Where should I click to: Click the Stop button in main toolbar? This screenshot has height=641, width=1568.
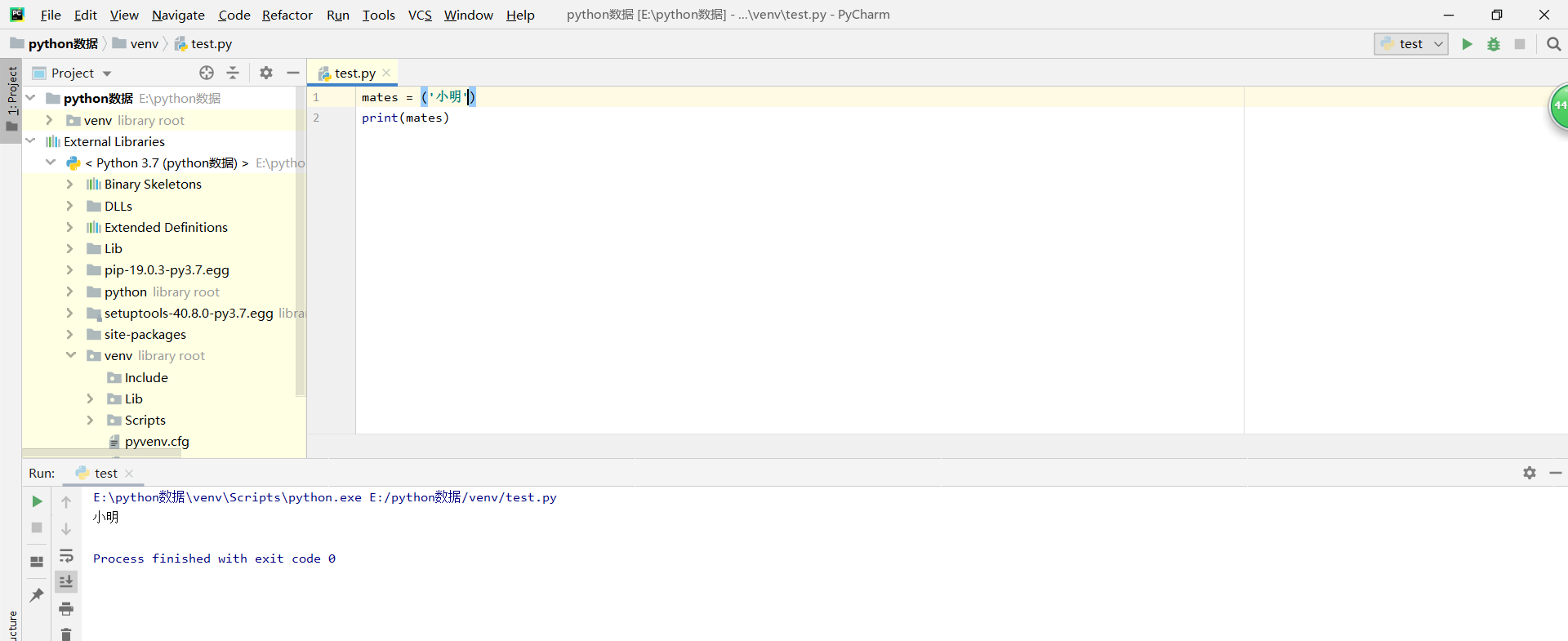pyautogui.click(x=1520, y=44)
